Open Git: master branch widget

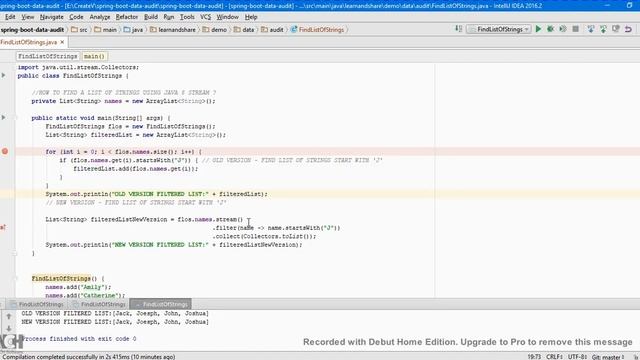click(608, 357)
